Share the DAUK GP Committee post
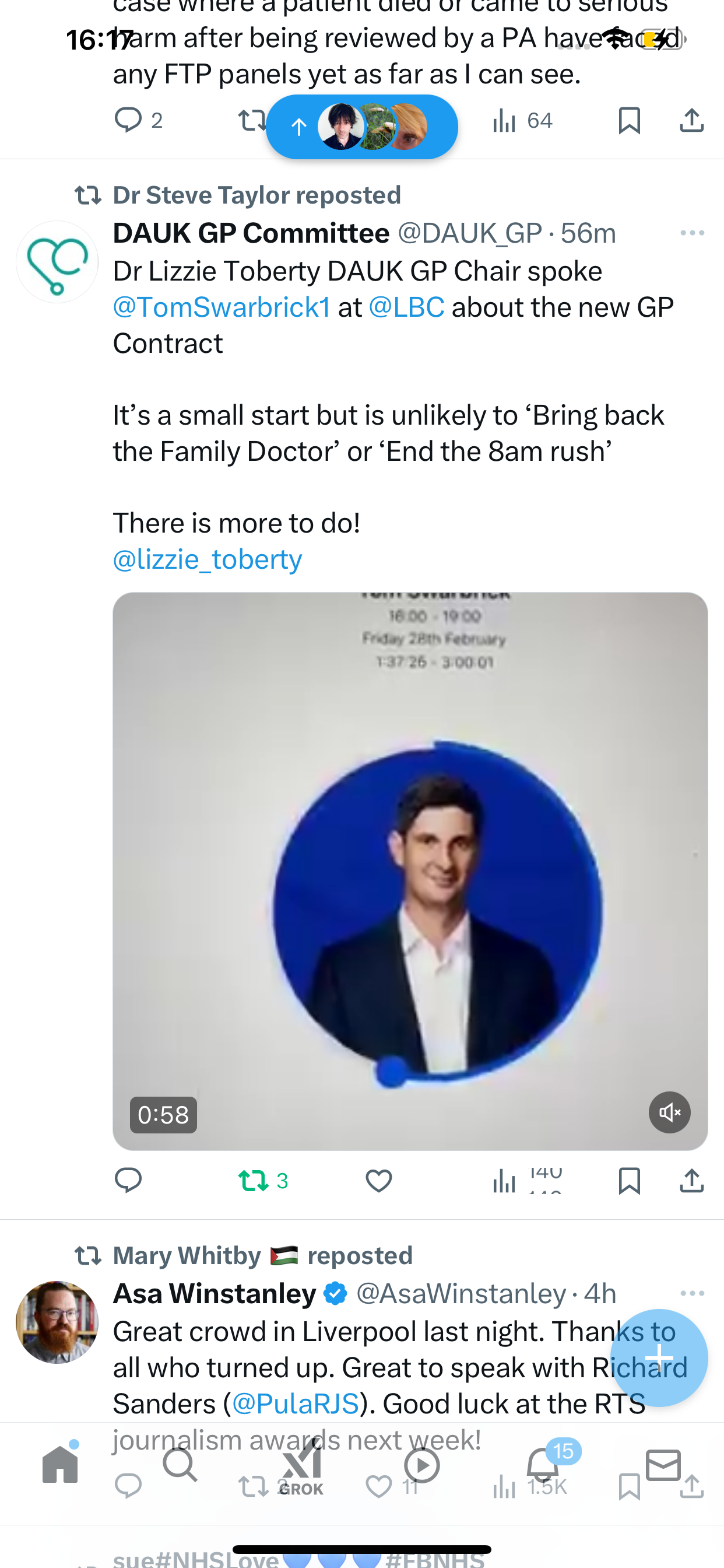Screen dimensions: 724x1568 tap(692, 1181)
